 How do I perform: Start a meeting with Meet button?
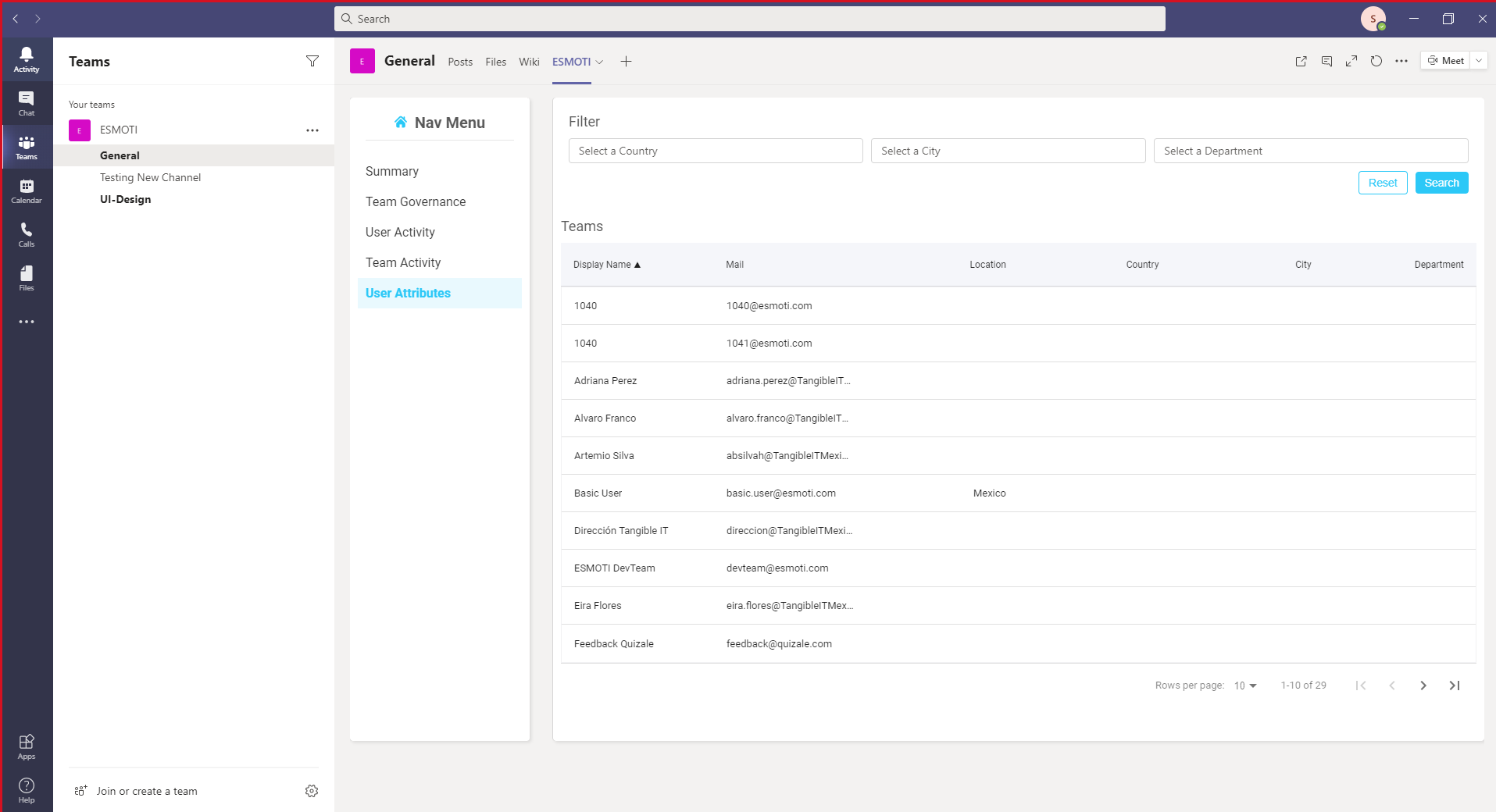1445,61
